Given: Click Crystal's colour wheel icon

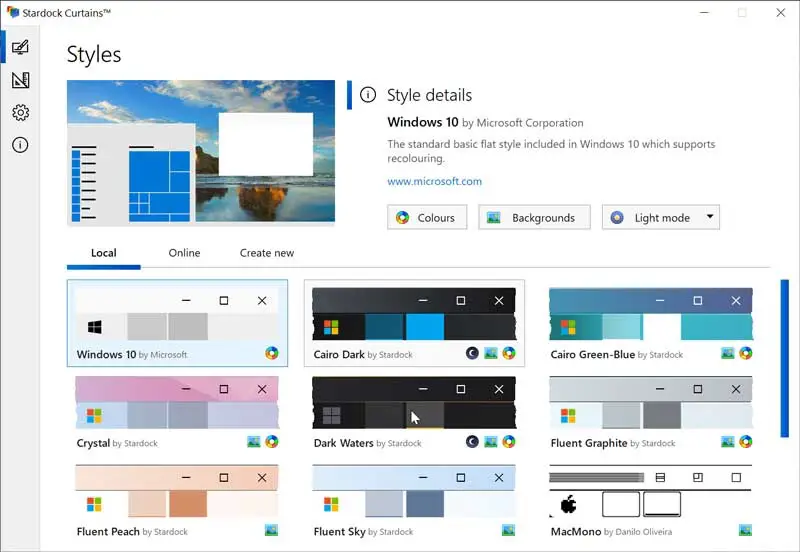Looking at the screenshot, I should click(x=271, y=442).
